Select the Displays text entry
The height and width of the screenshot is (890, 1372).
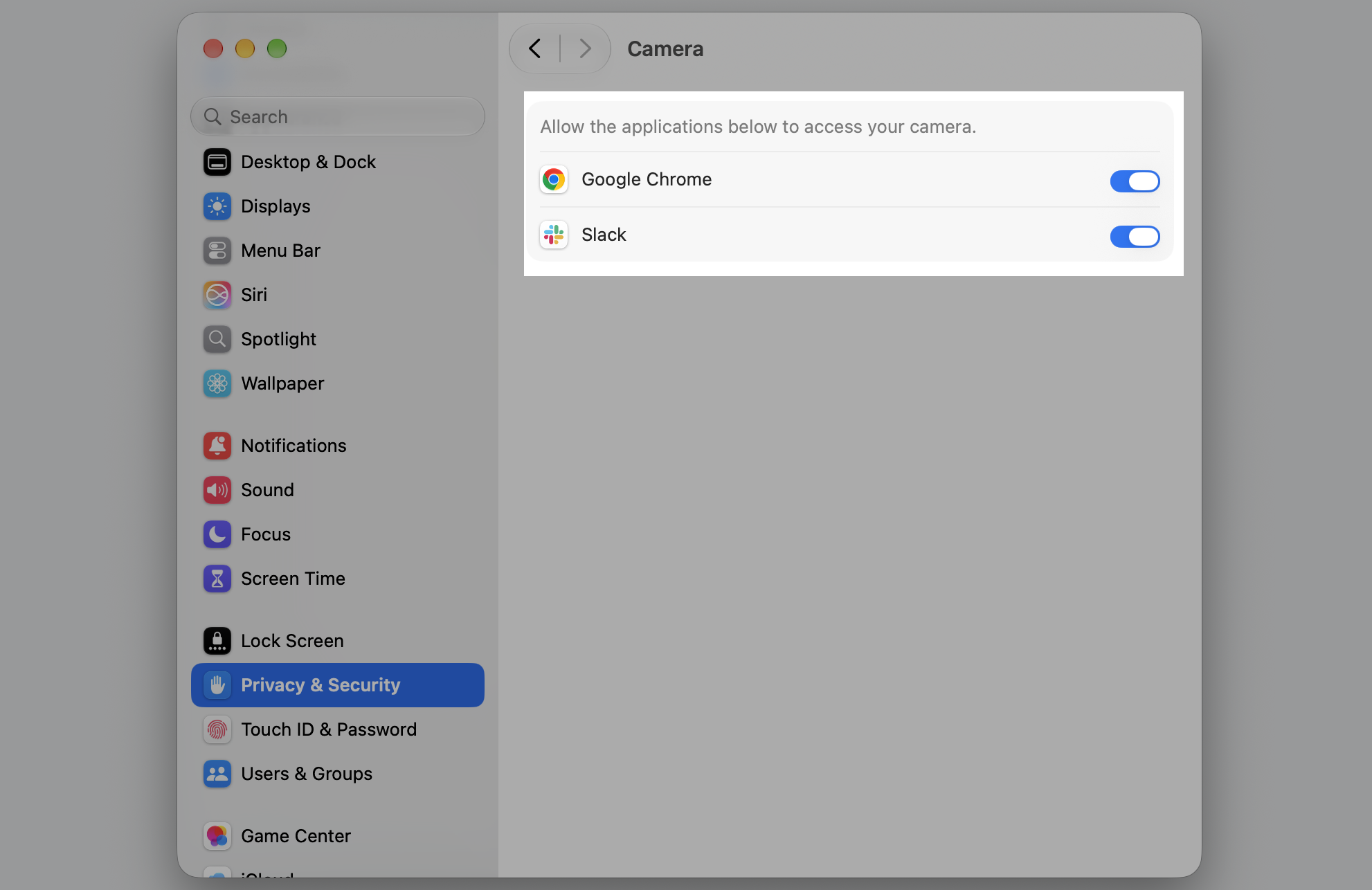tap(276, 206)
